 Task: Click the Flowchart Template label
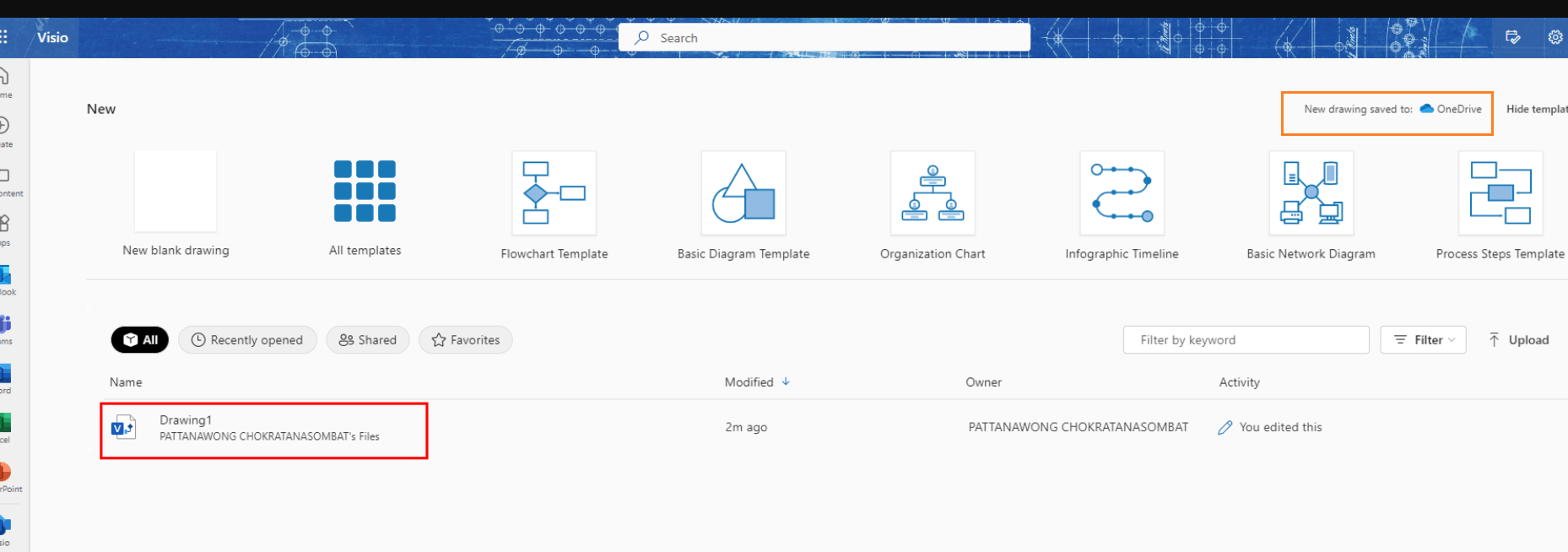(554, 254)
